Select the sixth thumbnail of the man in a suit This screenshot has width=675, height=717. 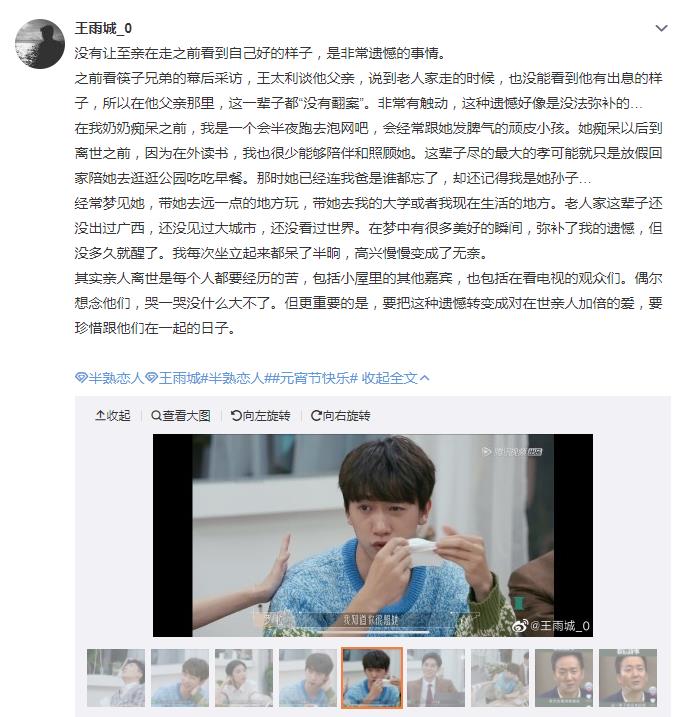[x=436, y=678]
